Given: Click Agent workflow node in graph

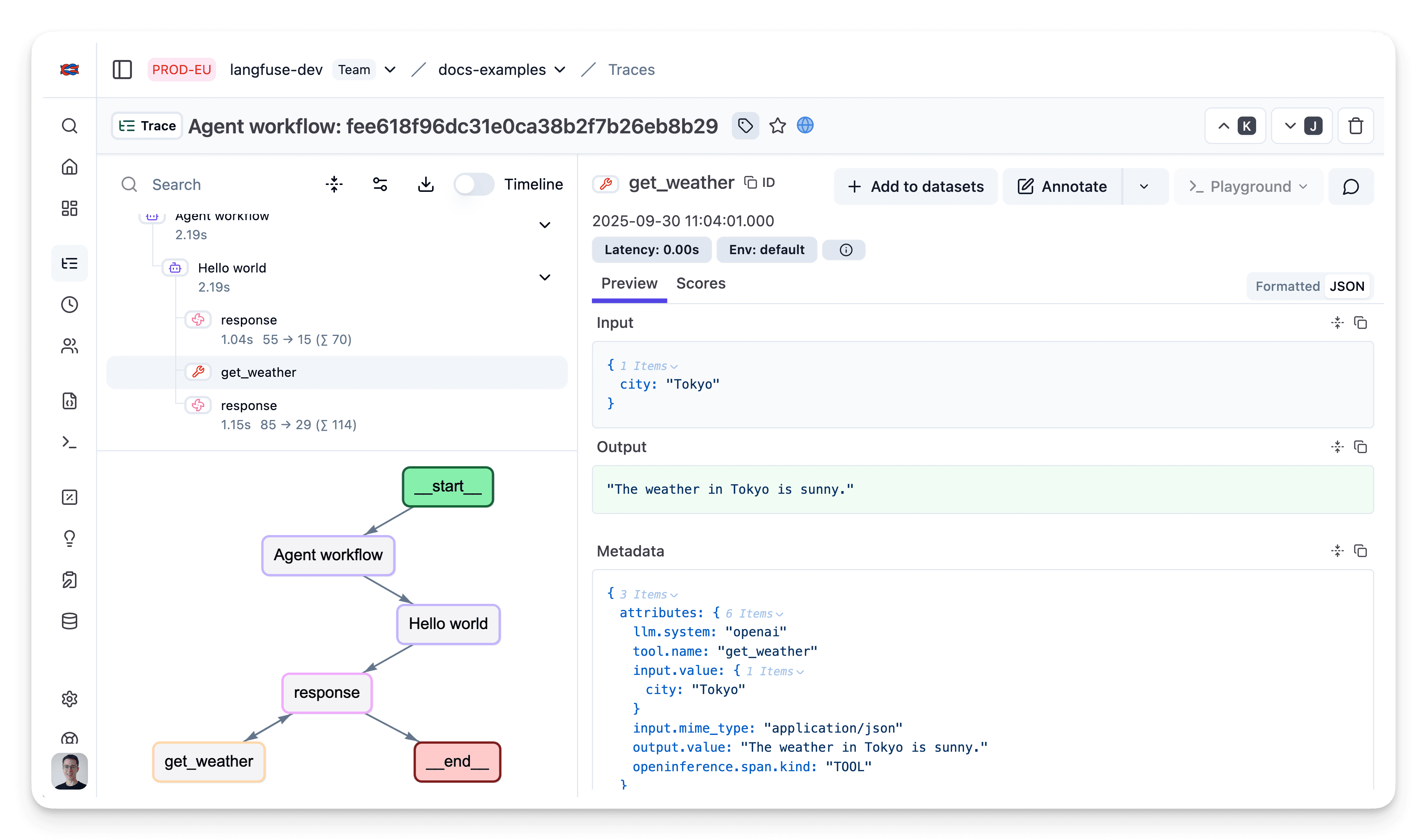Looking at the screenshot, I should coord(328,555).
